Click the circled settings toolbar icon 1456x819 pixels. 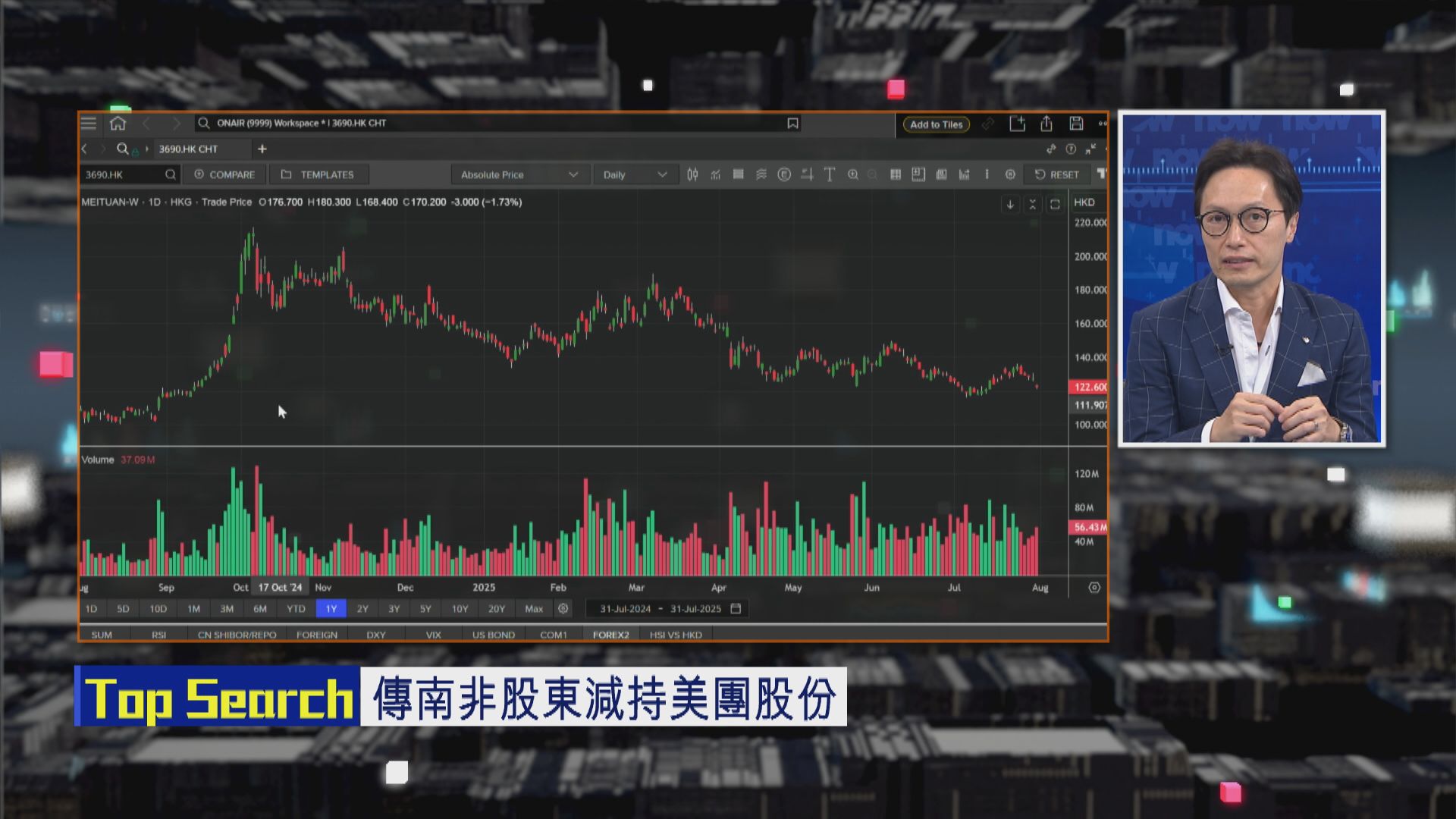coord(1010,174)
